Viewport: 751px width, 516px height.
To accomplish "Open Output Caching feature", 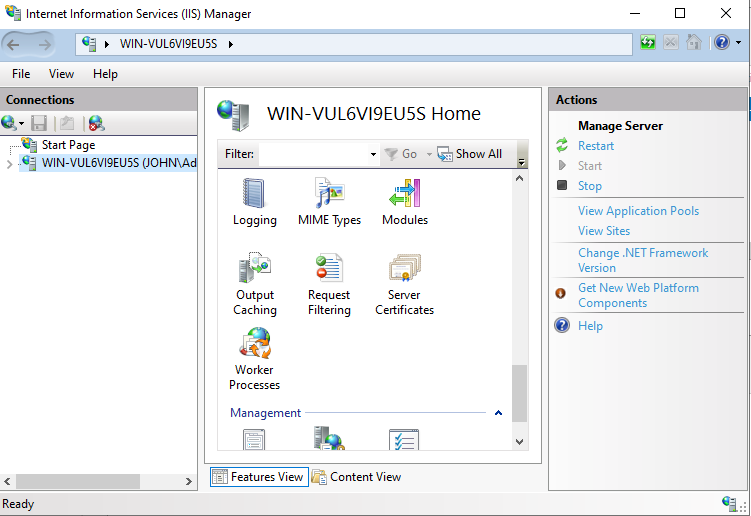I will point(255,284).
